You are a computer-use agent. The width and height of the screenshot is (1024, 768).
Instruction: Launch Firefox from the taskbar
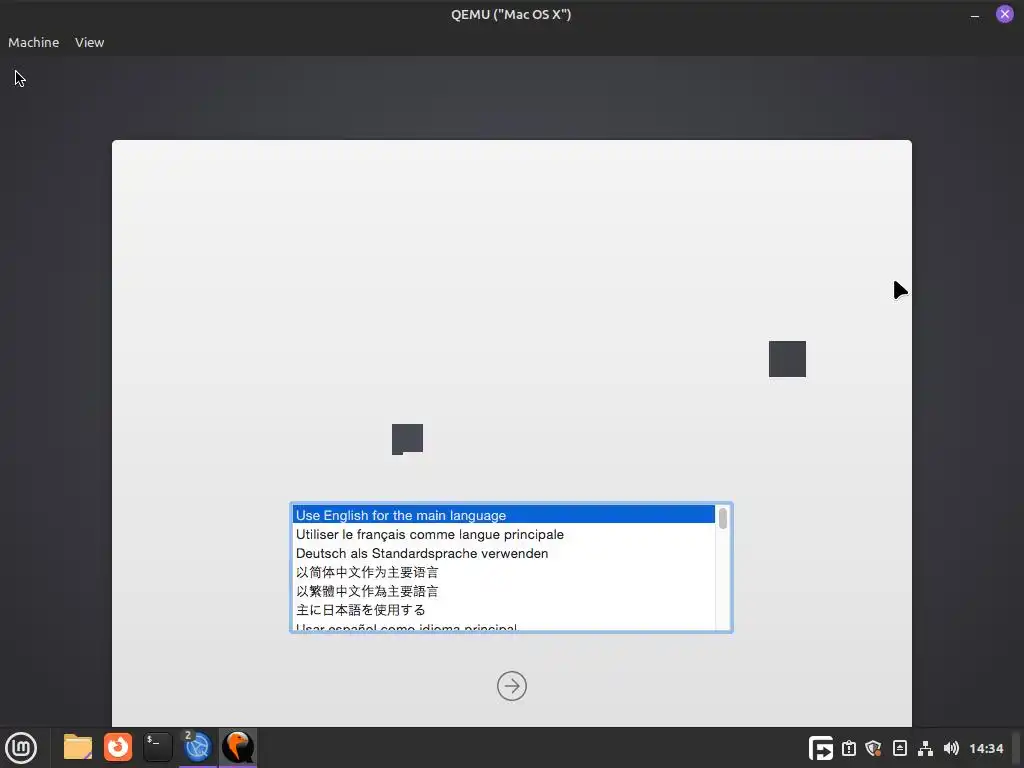pos(118,747)
